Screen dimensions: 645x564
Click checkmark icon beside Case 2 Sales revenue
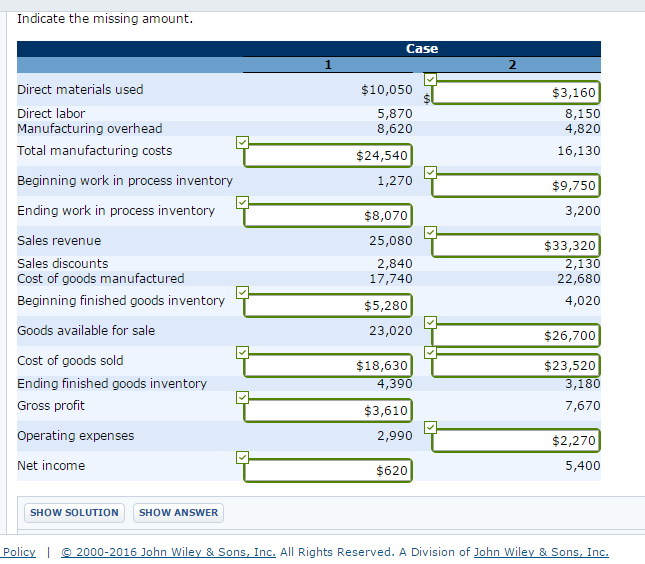click(x=429, y=232)
